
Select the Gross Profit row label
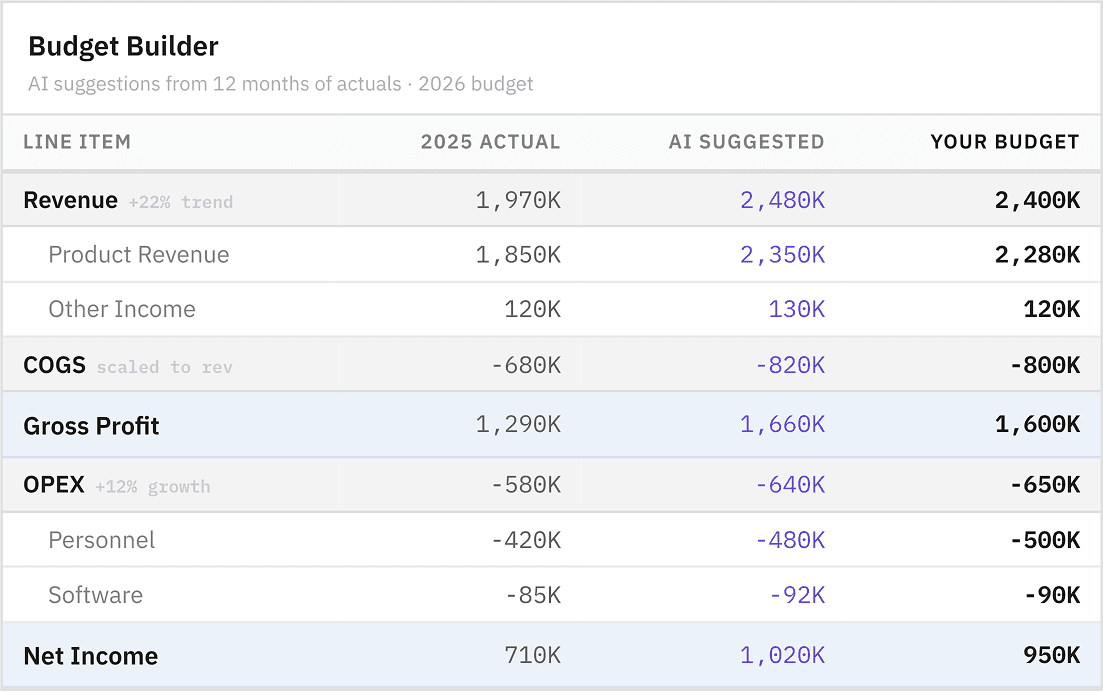[91, 426]
